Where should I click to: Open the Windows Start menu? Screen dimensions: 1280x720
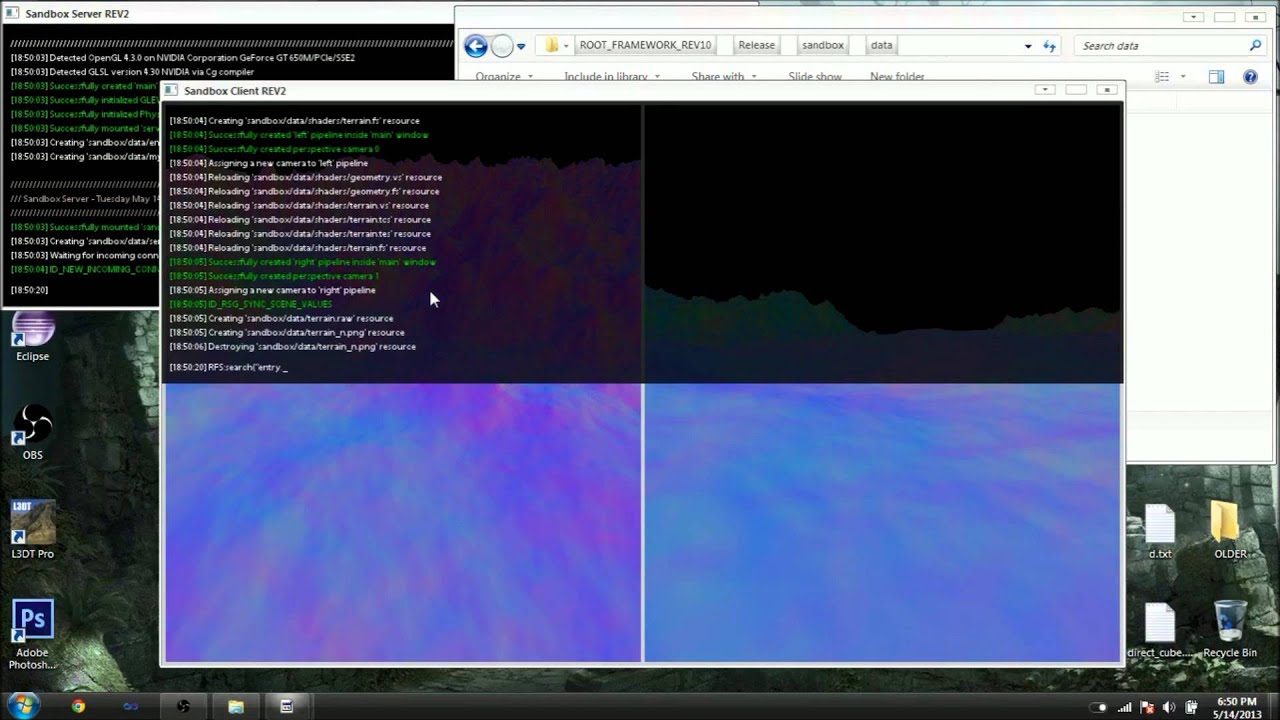click(x=24, y=706)
